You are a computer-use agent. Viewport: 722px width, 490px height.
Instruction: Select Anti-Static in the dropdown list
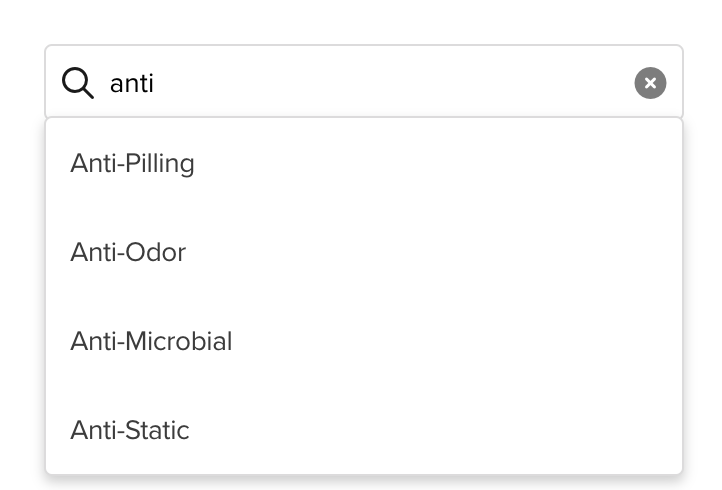pyautogui.click(x=364, y=430)
